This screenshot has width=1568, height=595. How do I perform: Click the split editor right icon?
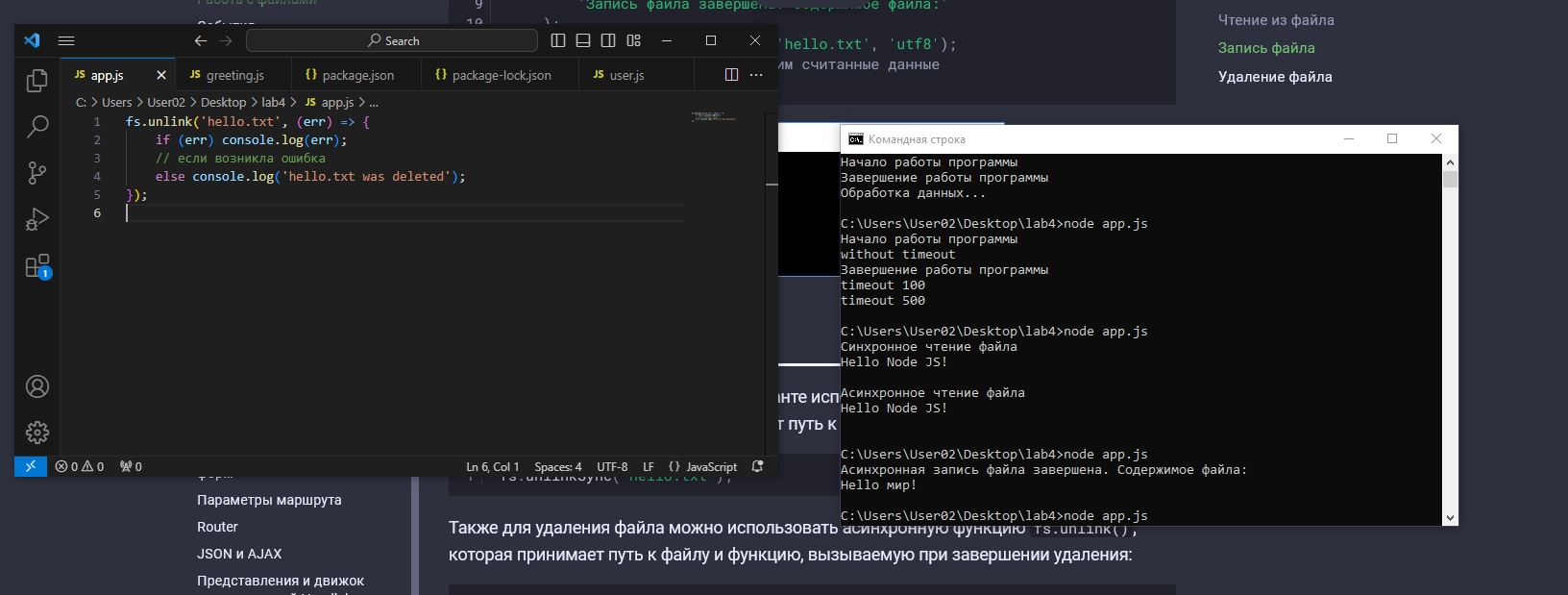731,75
